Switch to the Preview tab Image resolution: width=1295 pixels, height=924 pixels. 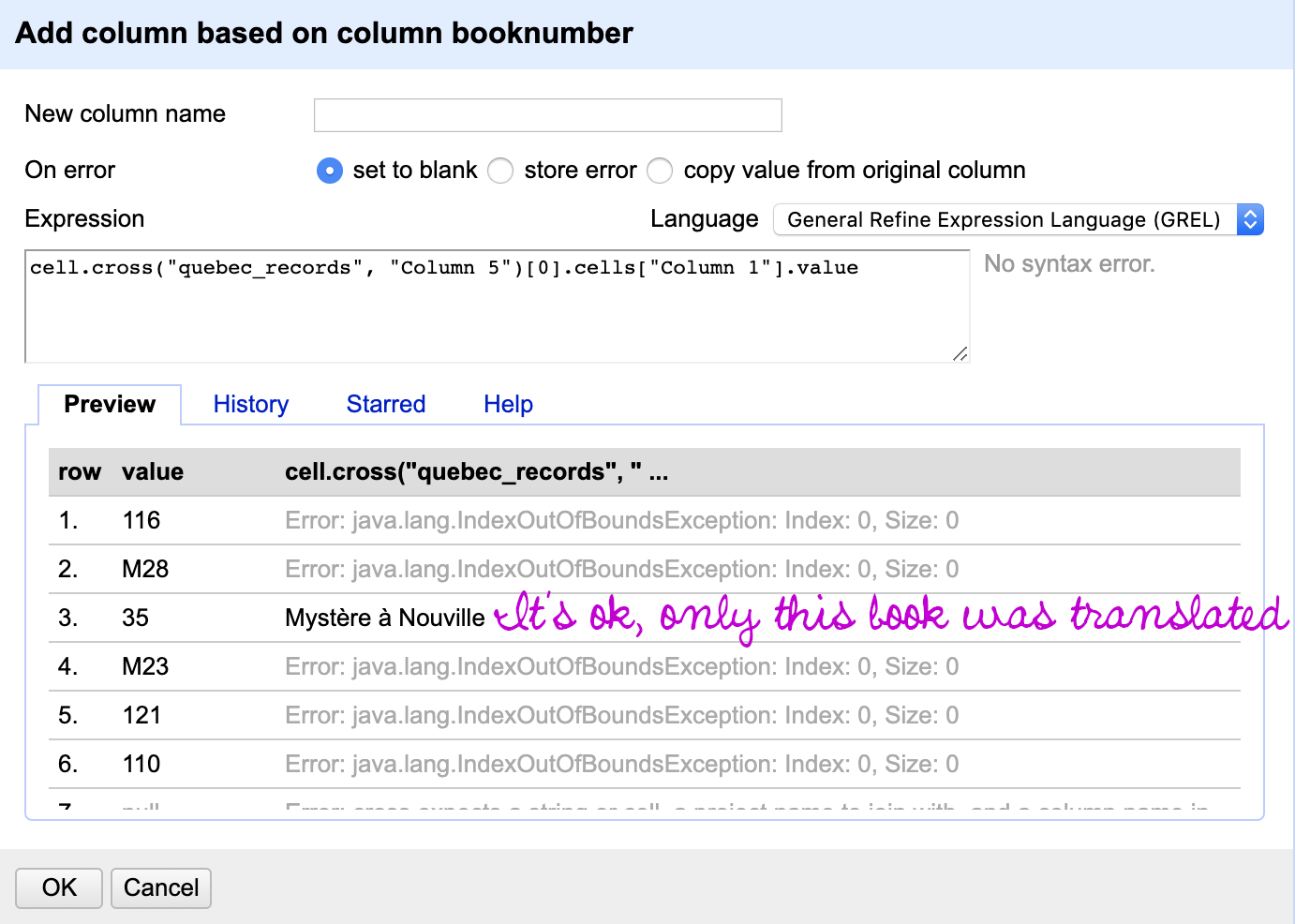(x=110, y=404)
